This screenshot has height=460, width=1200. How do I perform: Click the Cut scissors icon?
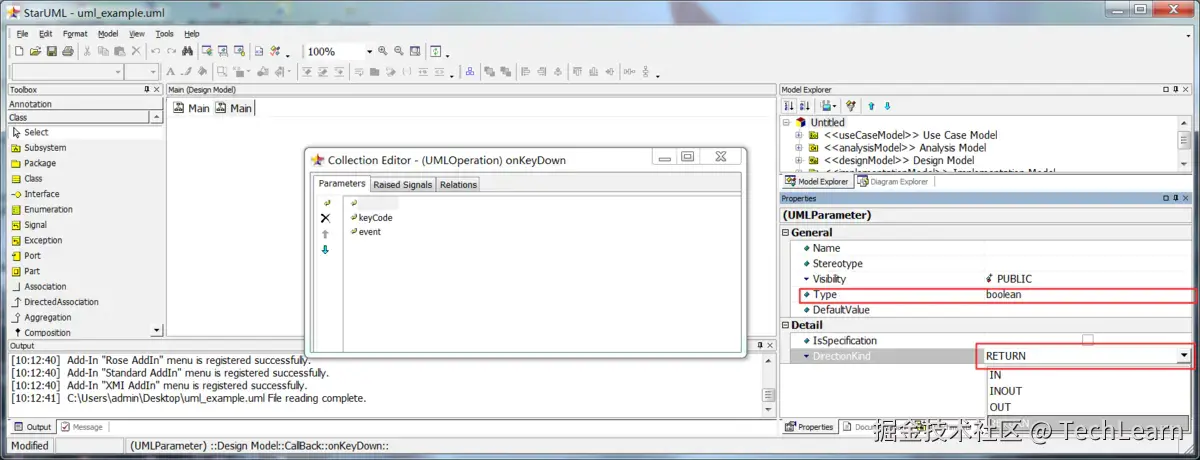pyautogui.click(x=88, y=51)
